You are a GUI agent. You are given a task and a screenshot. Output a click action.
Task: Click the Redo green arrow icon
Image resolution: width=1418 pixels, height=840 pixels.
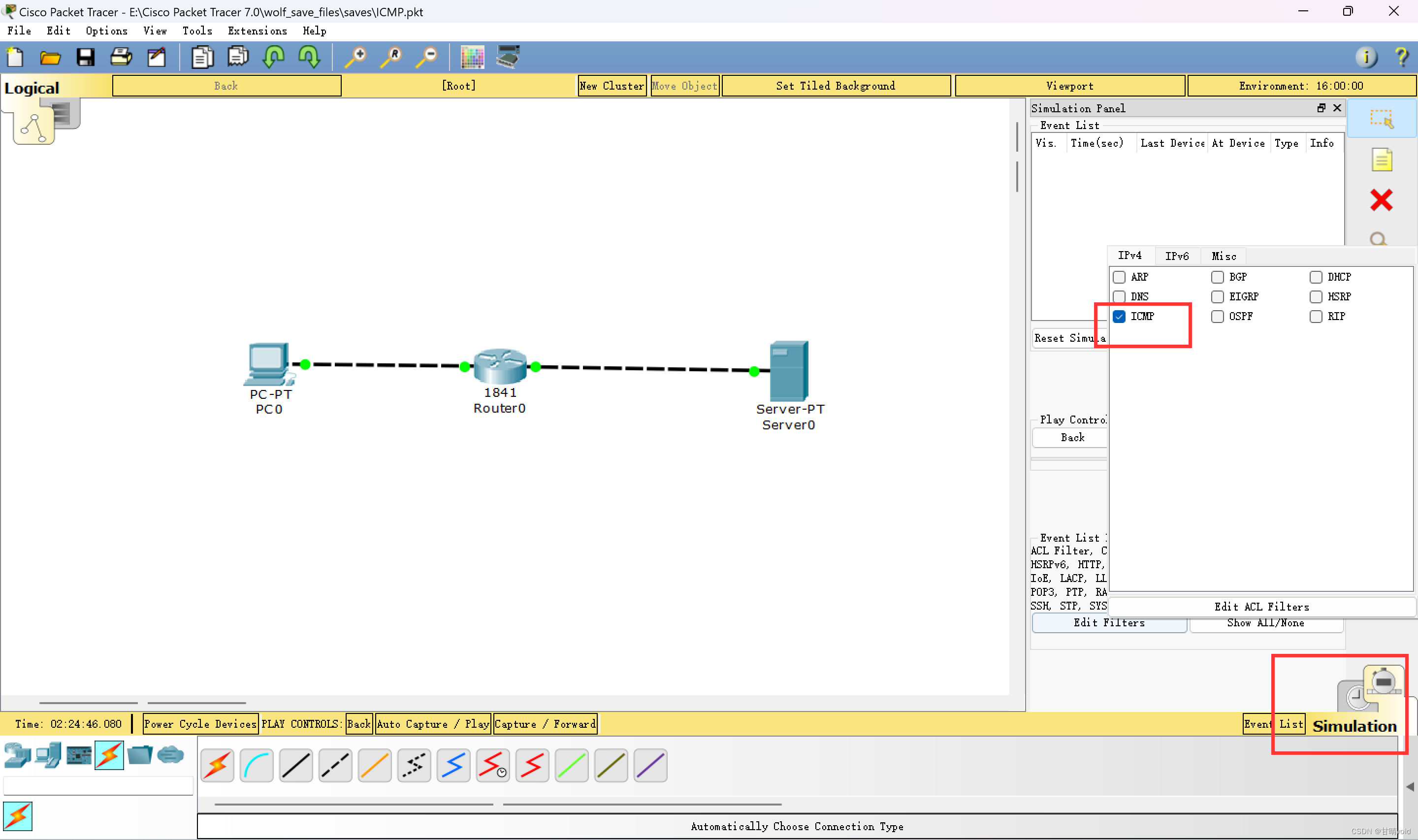click(x=310, y=57)
